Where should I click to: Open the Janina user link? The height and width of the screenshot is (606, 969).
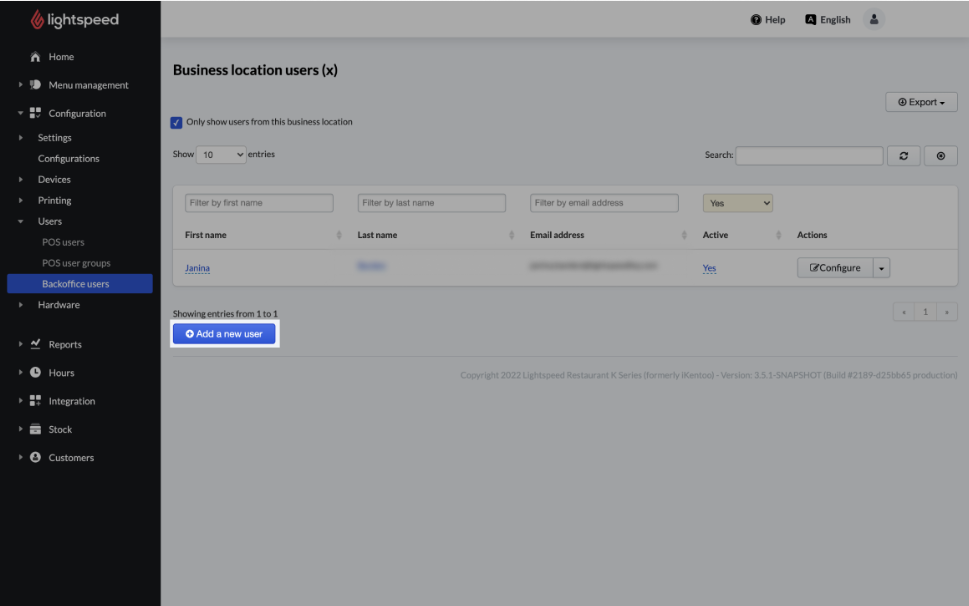(x=197, y=268)
